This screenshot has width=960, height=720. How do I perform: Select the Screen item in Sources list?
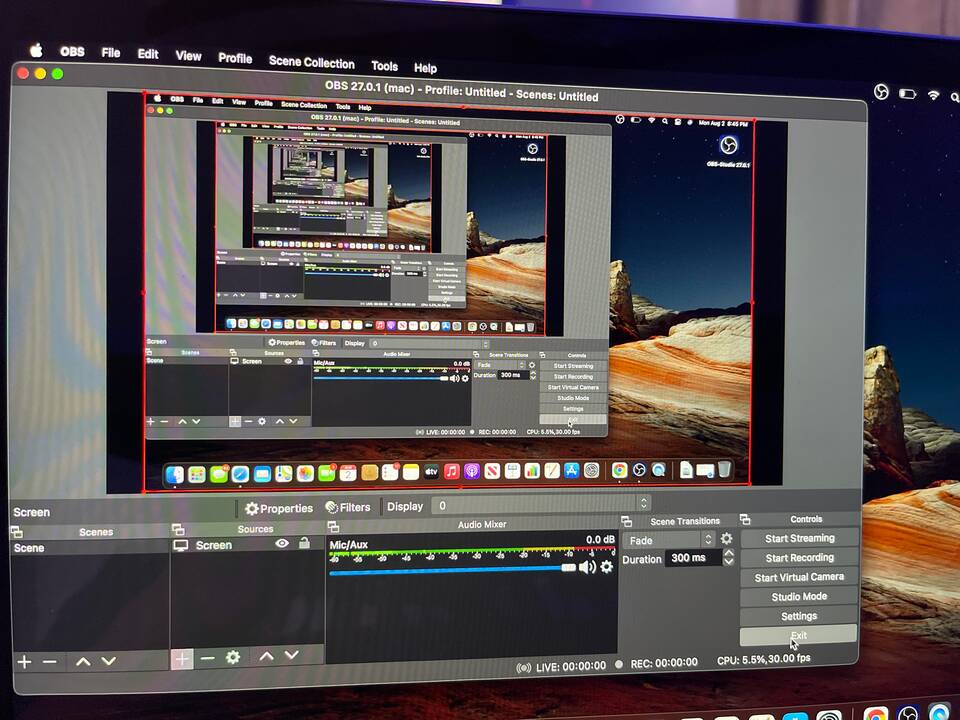pos(247,544)
